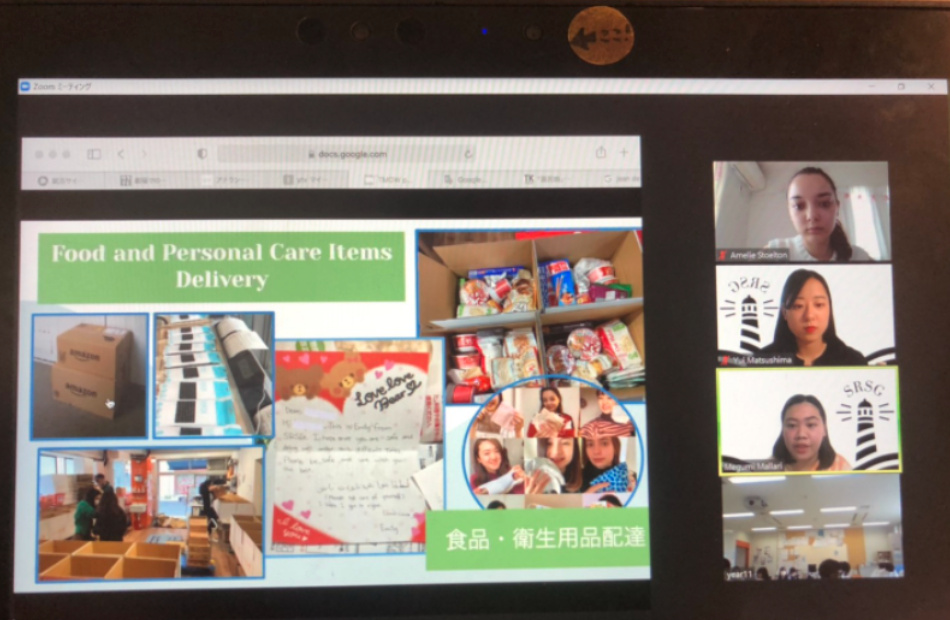Select Megumi Mallari's highlighted video tile
The image size is (950, 620).
point(809,419)
